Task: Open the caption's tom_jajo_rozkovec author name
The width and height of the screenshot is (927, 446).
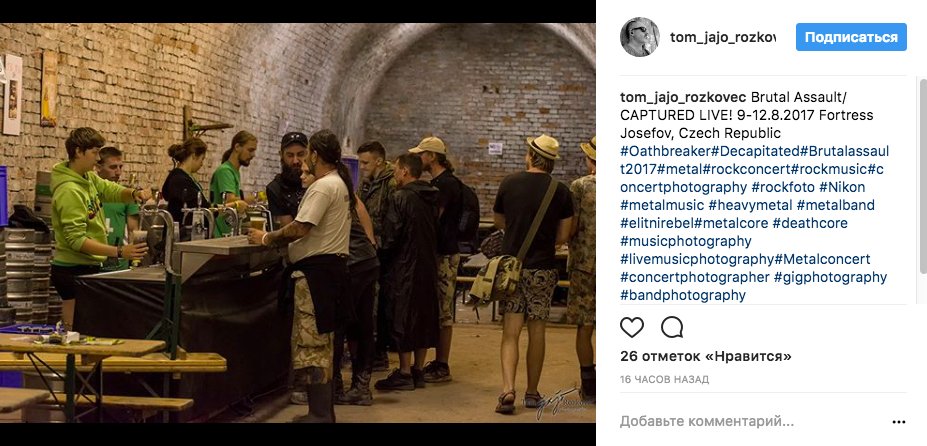Action: [x=683, y=97]
